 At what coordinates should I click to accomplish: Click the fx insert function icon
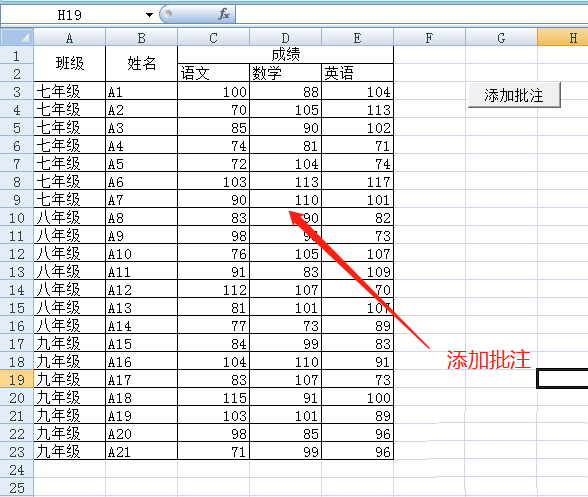[x=224, y=15]
